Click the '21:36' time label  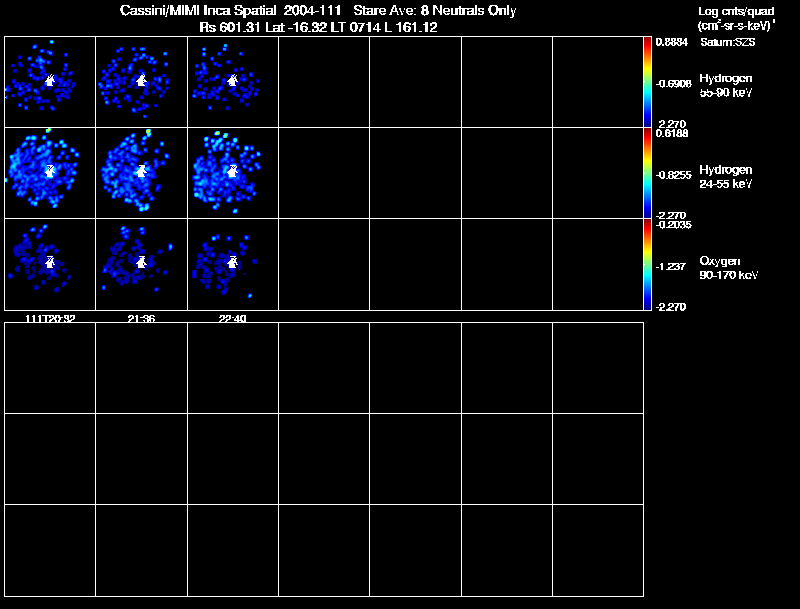point(141,319)
